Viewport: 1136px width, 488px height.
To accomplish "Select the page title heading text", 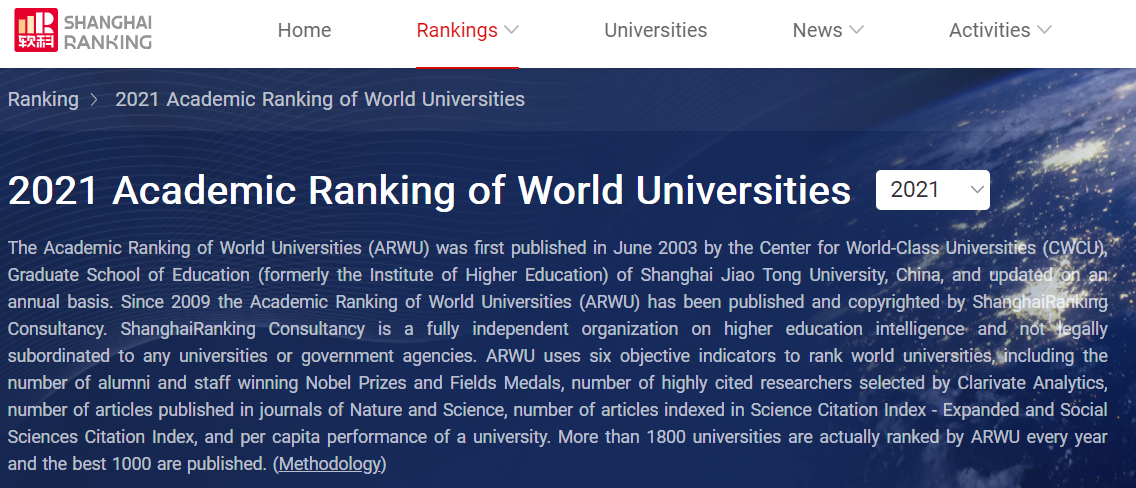I will (430, 190).
